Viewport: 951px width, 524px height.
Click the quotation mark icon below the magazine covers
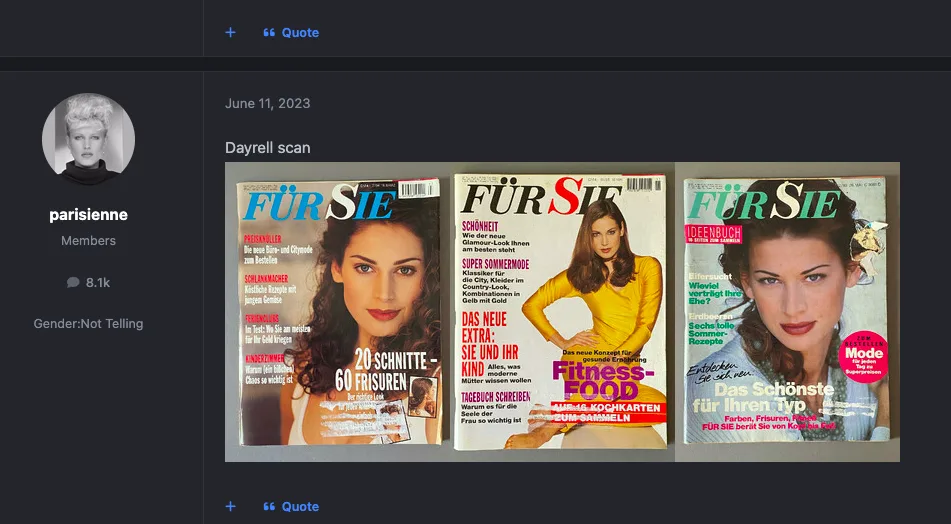(269, 506)
